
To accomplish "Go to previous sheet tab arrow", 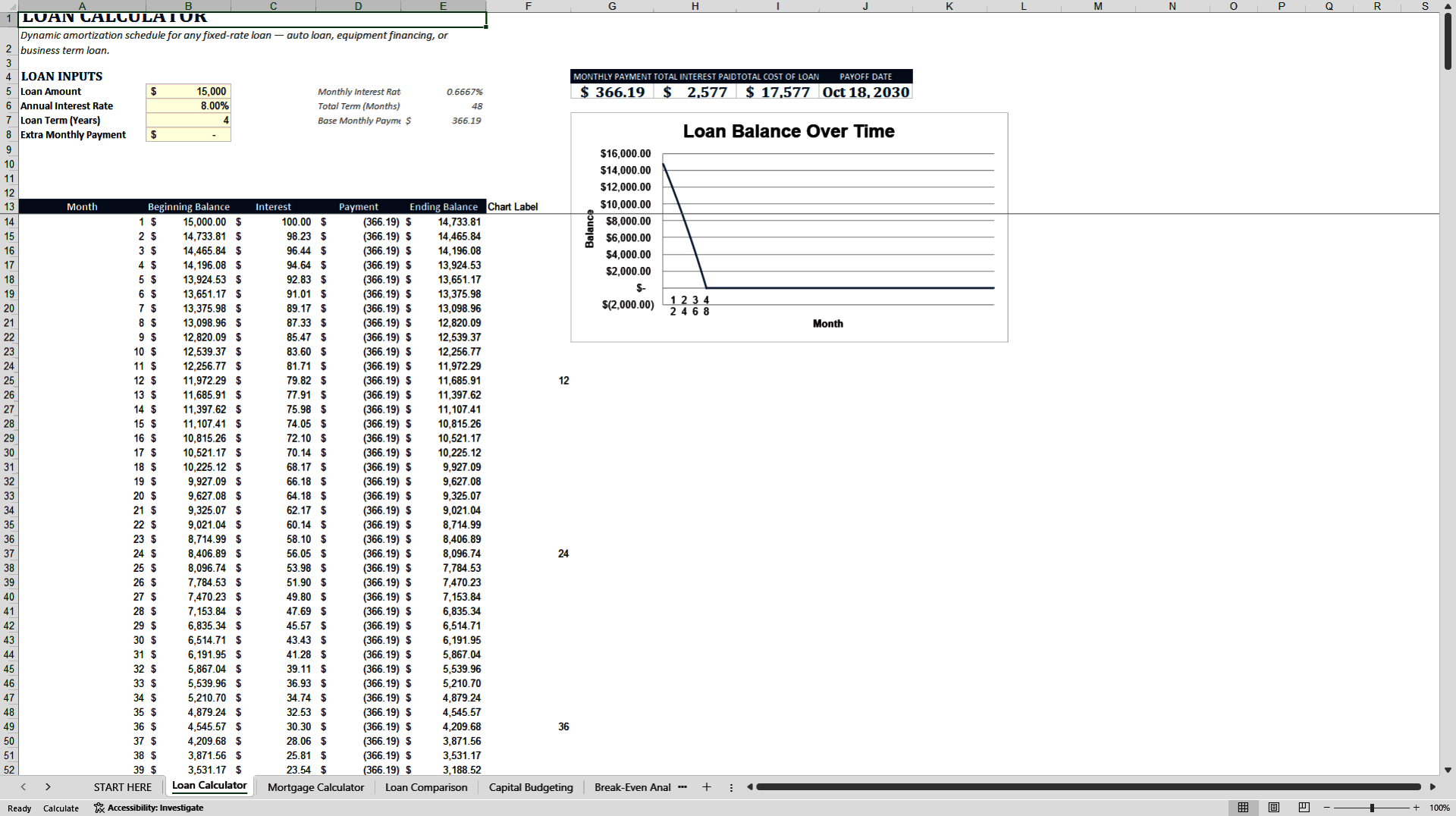I will (x=24, y=787).
